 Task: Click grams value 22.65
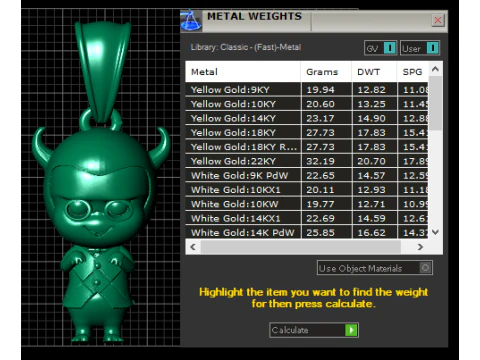click(320, 176)
